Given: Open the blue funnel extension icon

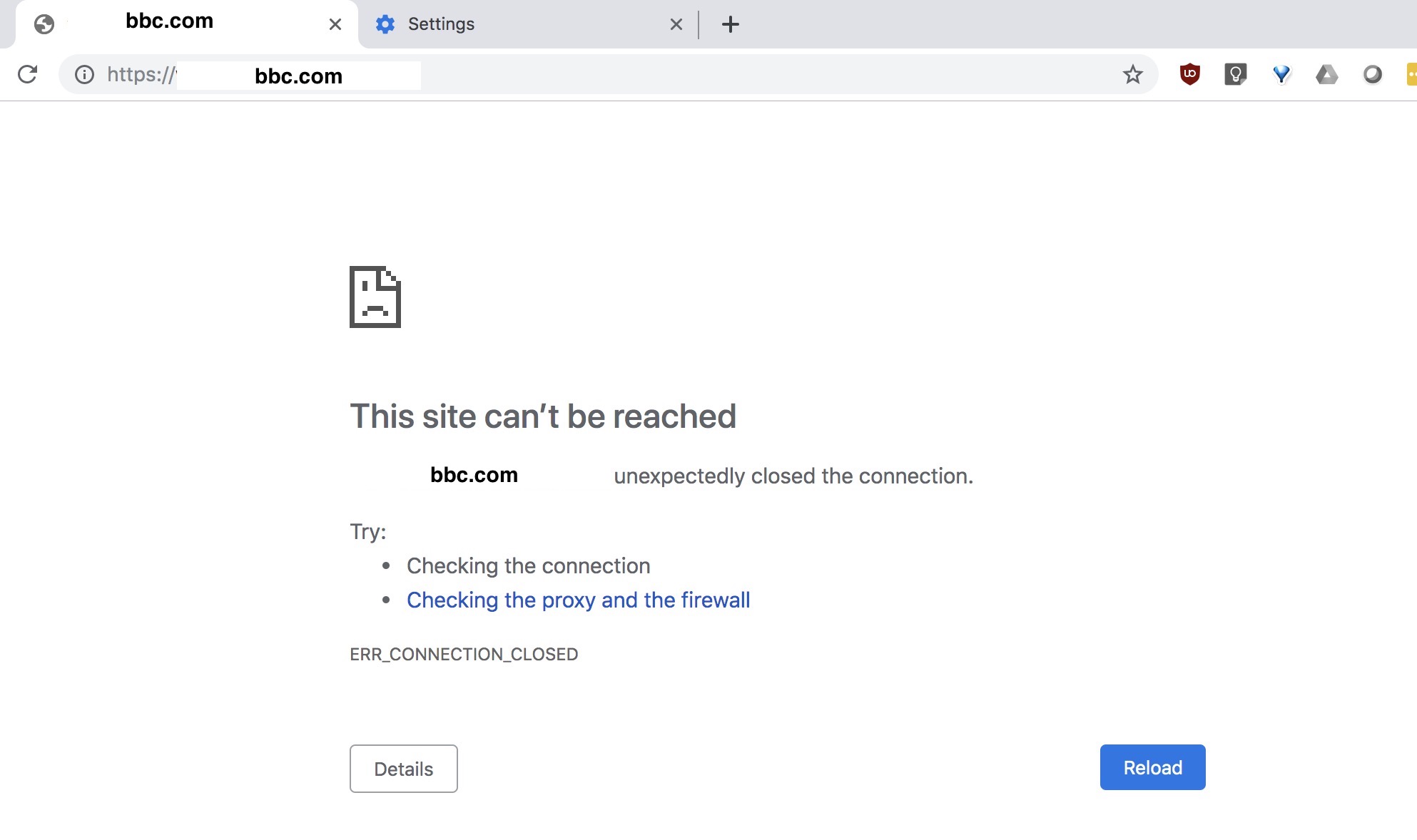Looking at the screenshot, I should coord(1281,74).
